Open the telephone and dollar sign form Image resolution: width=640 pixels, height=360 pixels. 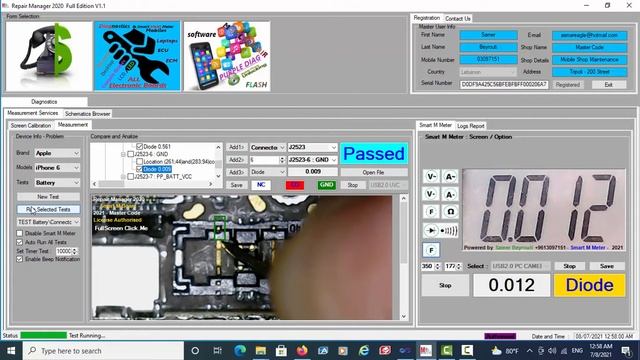(x=49, y=56)
